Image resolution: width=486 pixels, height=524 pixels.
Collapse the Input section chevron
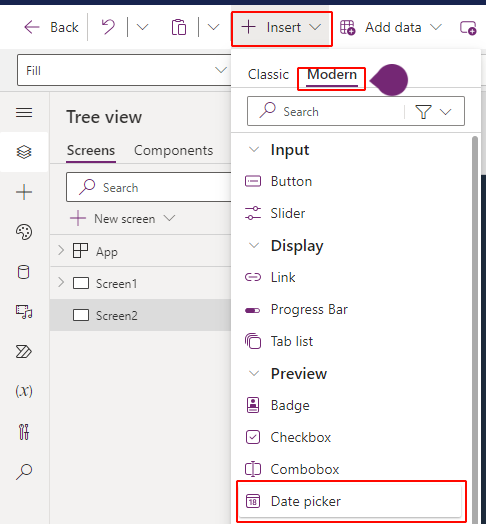pos(254,149)
